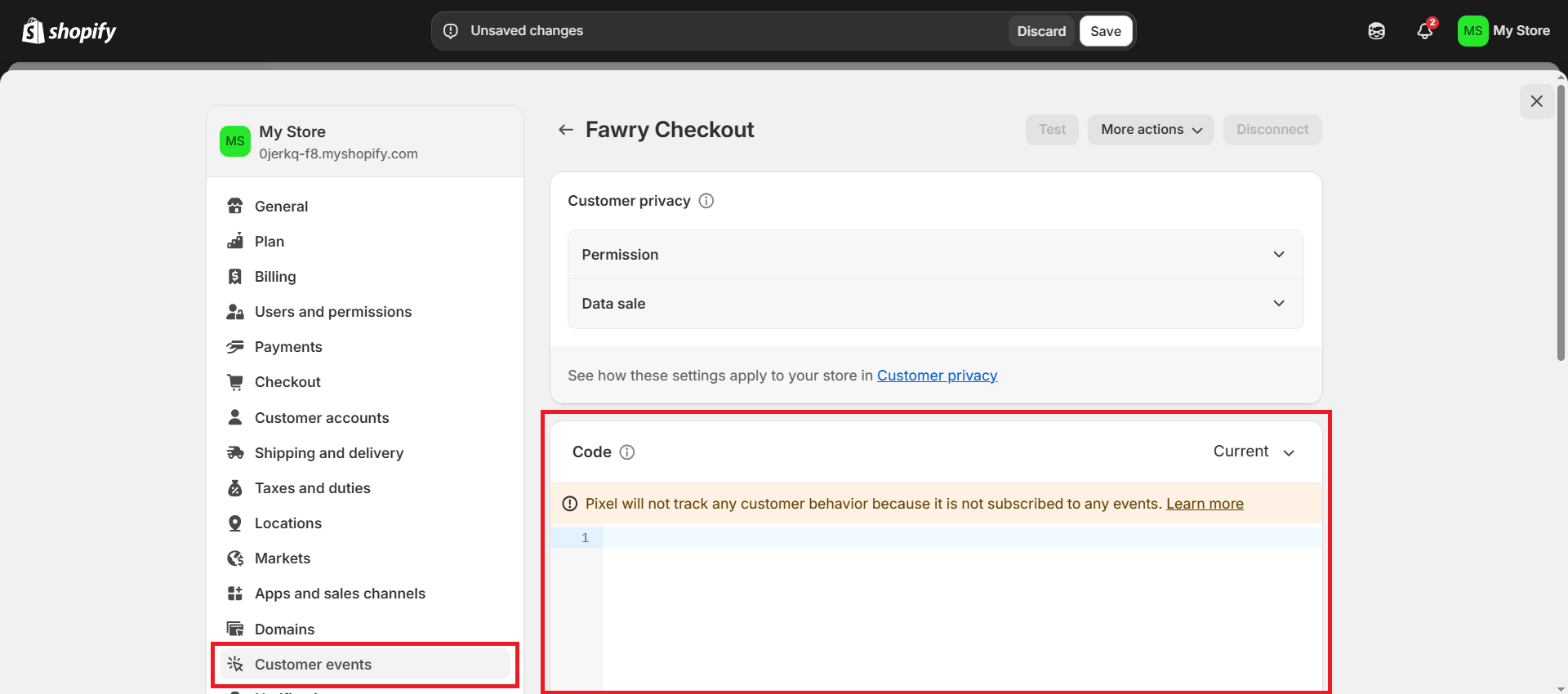
Task: Click the Test button
Action: (1052, 130)
